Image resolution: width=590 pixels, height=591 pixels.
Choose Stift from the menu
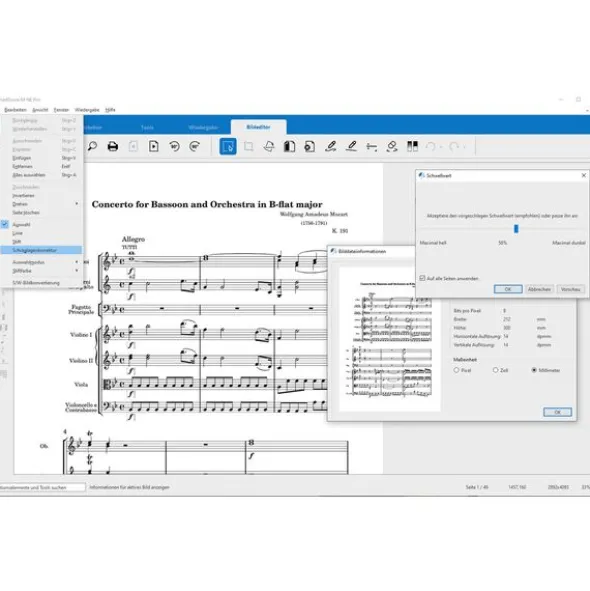41,242
